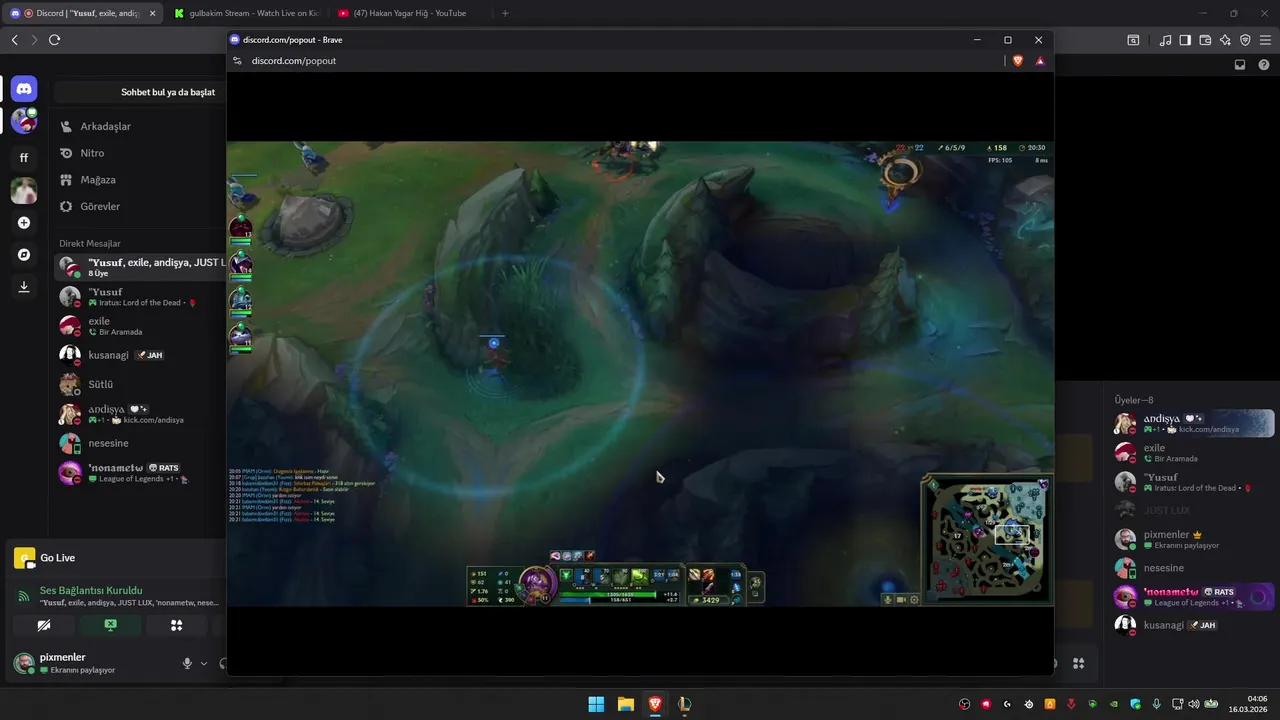Viewport: 1280px width, 720px height.
Task: Open Brave VPN shield icon
Action: [1245, 40]
